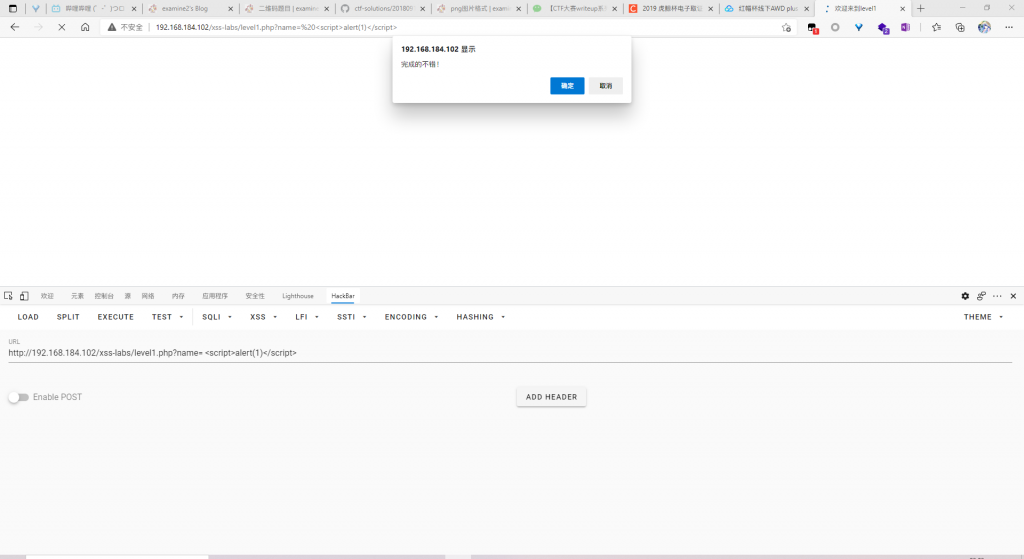Switch to the 红帽杯线下AWD plus tab
This screenshot has height=559, width=1024.
(767, 8)
